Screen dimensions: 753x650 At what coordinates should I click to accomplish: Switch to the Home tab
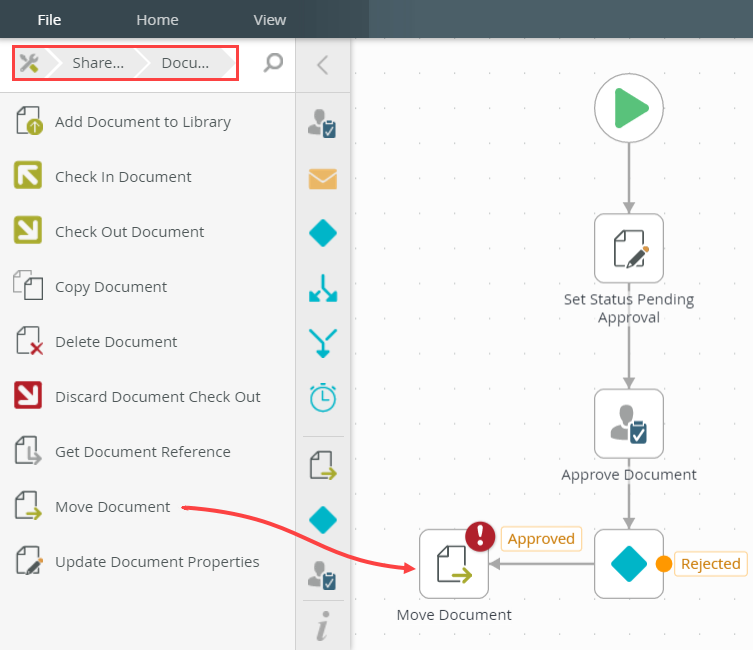pos(157,20)
